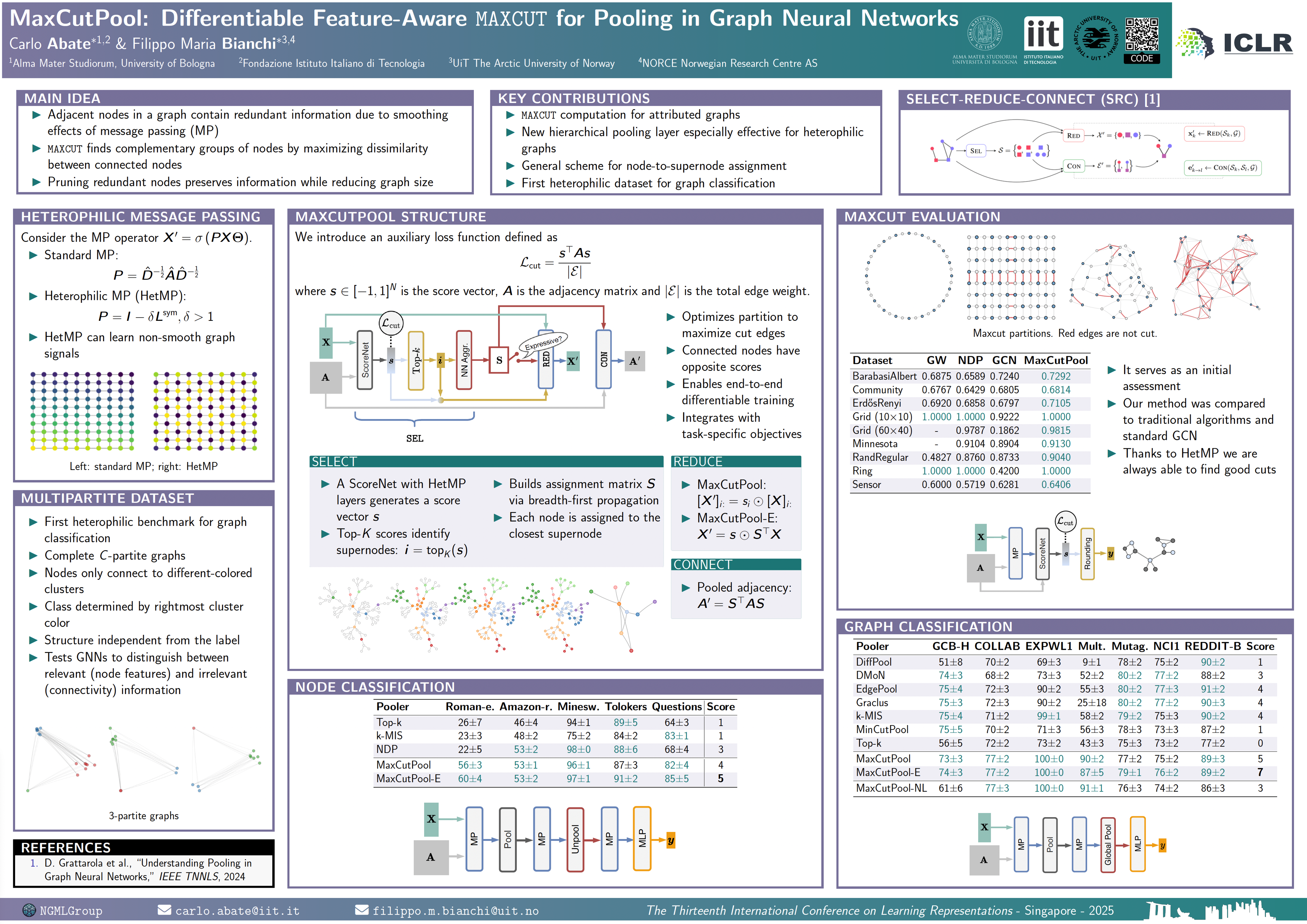This screenshot has height=924, width=1307.
Task: Click the yellow Top-k block in diagram
Action: [416, 360]
